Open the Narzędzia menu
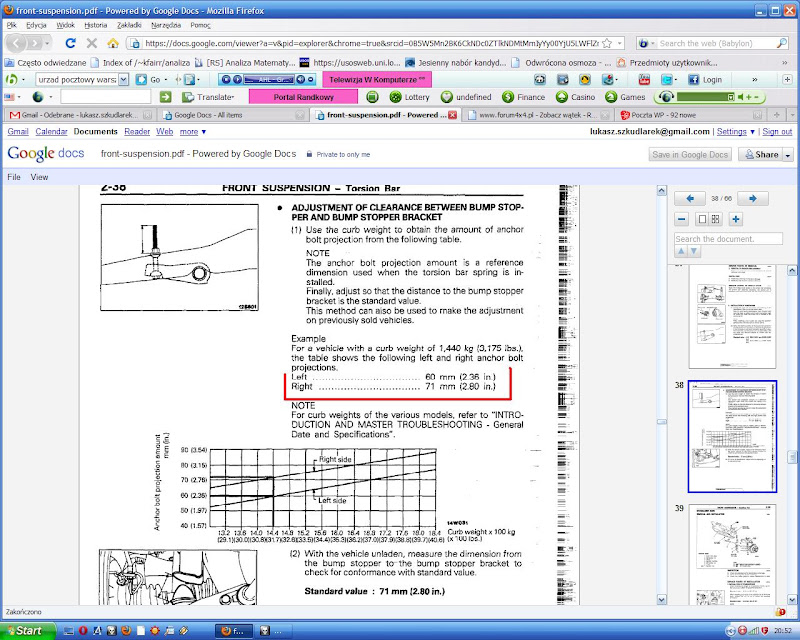The width and height of the screenshot is (800, 640). coord(166,25)
